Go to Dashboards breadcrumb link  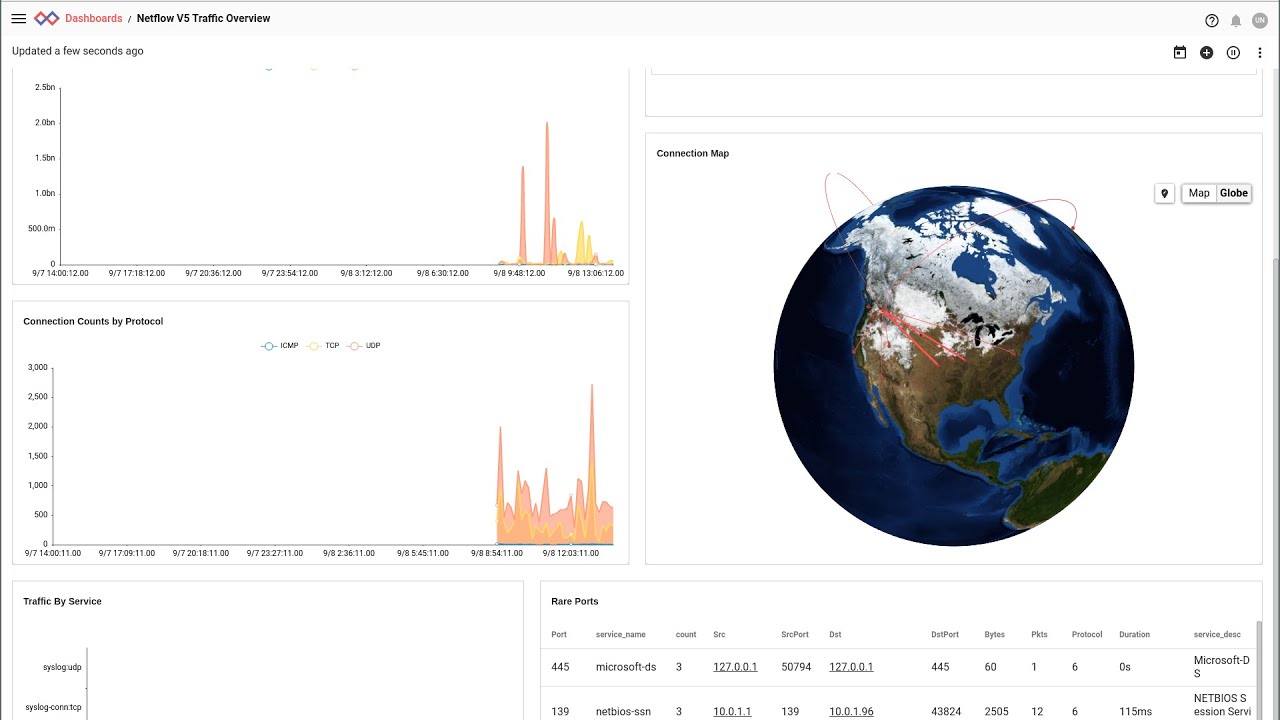(x=94, y=18)
